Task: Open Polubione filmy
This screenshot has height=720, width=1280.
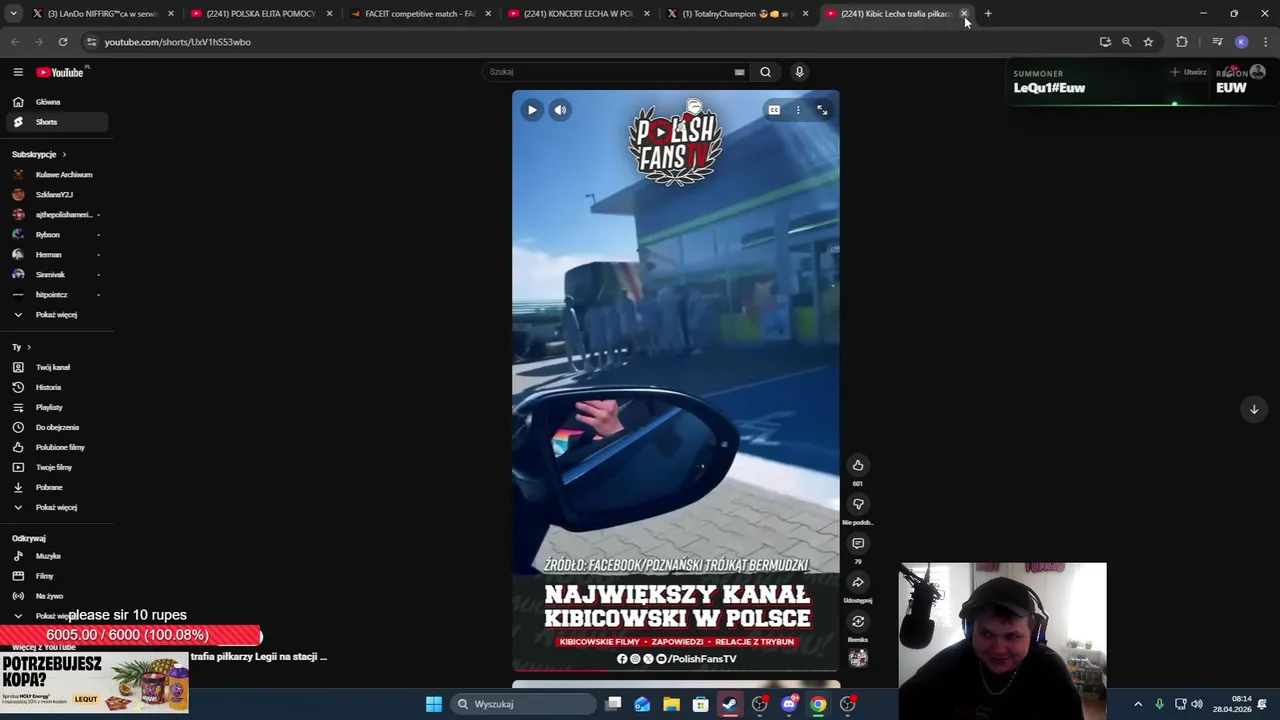Action: (x=55, y=447)
